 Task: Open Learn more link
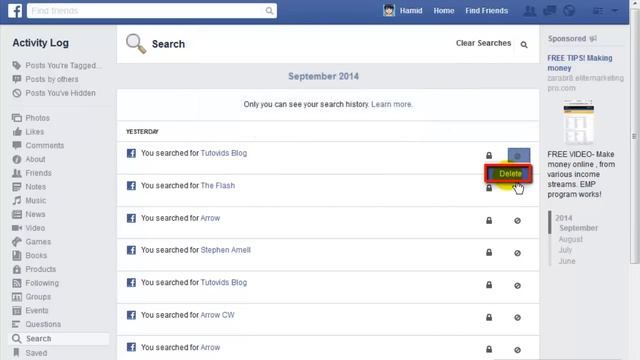(391, 104)
